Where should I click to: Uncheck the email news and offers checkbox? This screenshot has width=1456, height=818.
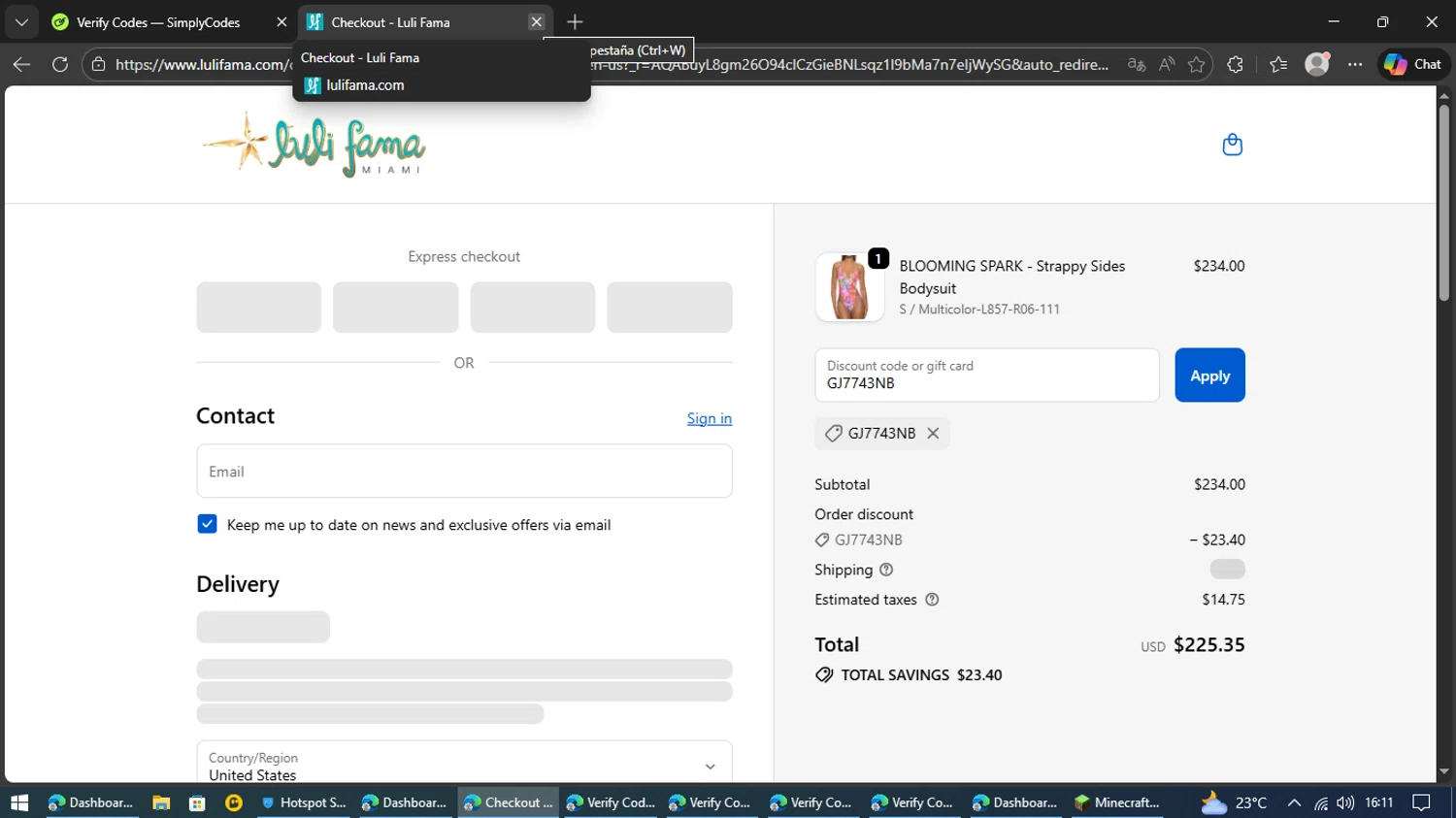point(207,524)
